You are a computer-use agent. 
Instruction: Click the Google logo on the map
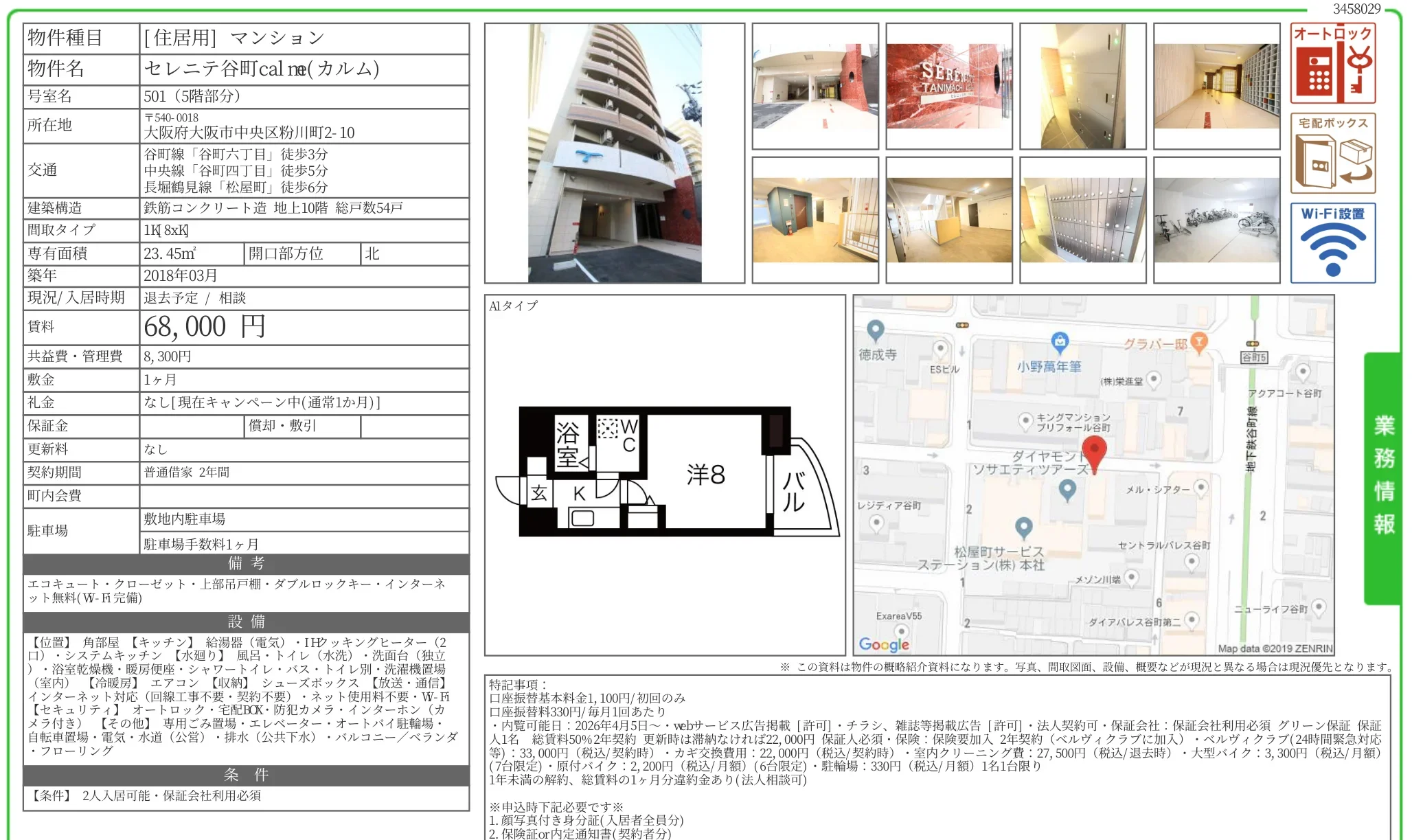pos(884,644)
